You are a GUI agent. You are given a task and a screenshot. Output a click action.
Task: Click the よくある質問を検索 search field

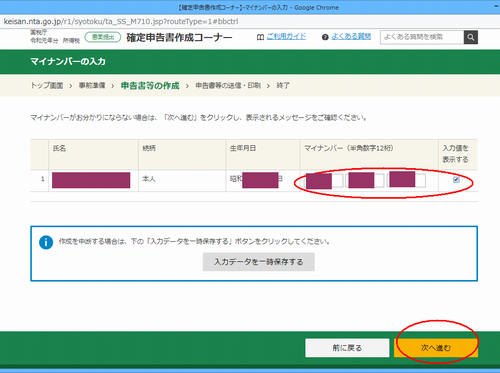(422, 37)
